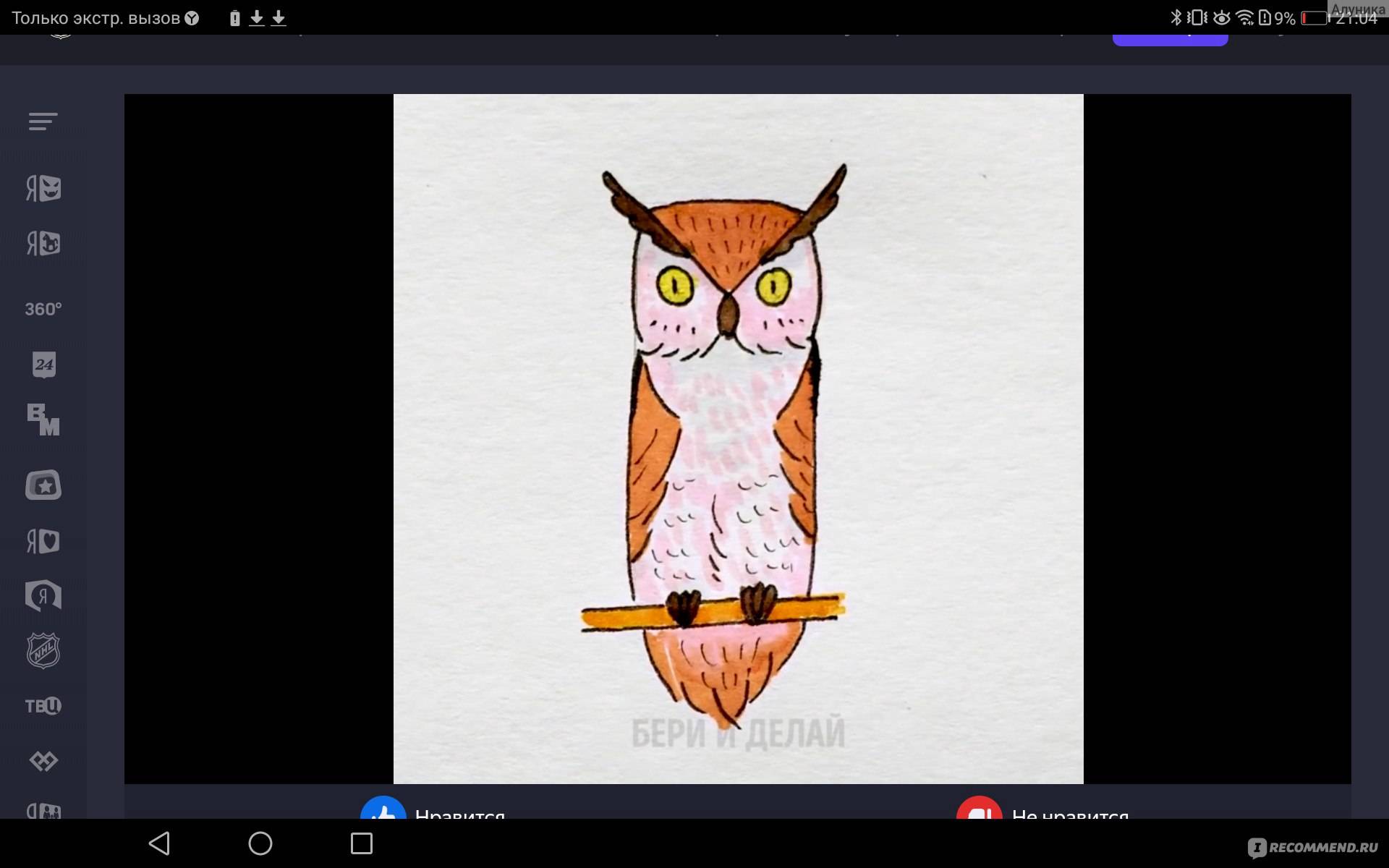Open the Ya heart channel icon
Viewport: 1389px width, 868px height.
43,541
